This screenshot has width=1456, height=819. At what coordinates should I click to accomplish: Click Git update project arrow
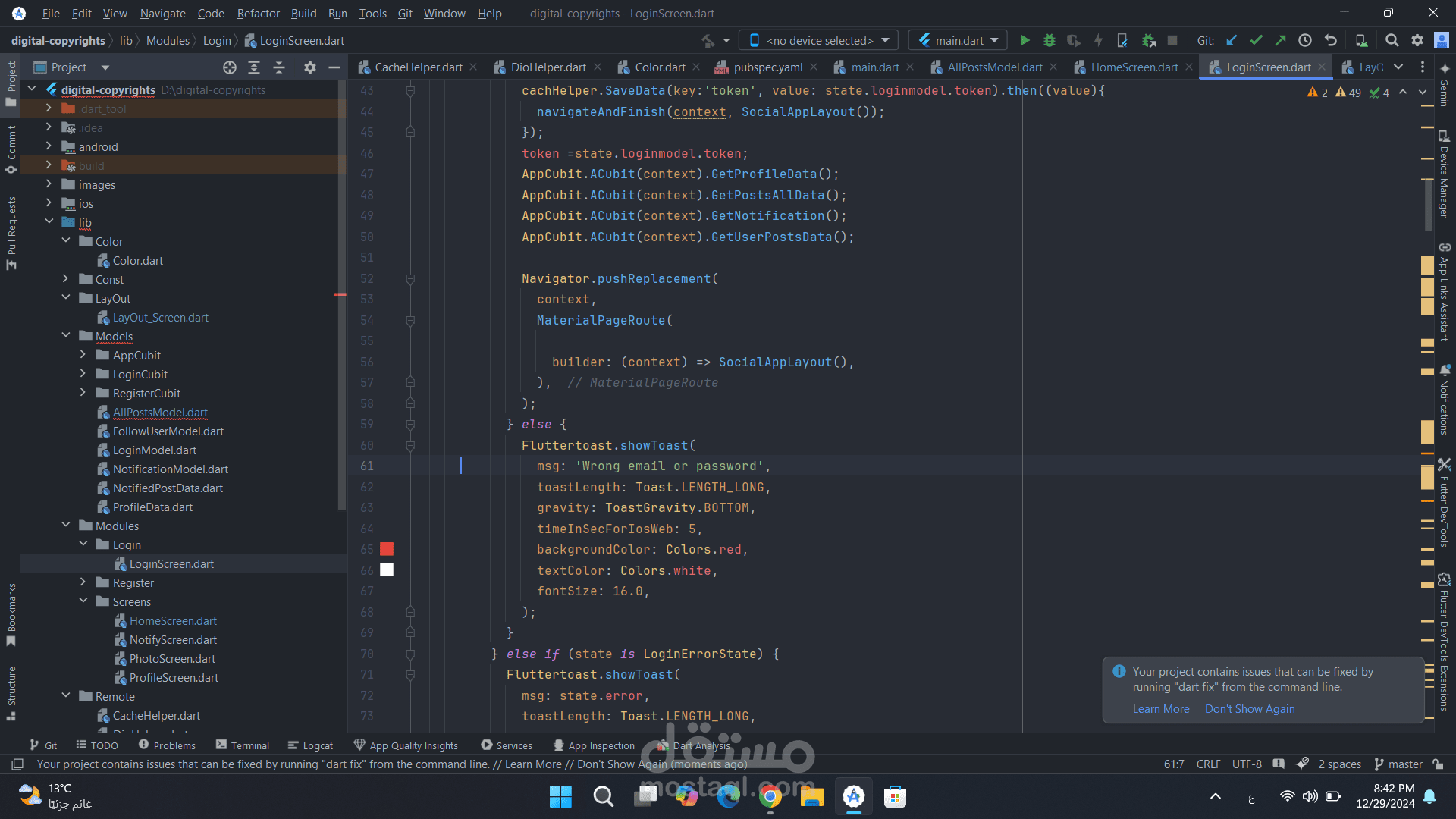(1232, 41)
